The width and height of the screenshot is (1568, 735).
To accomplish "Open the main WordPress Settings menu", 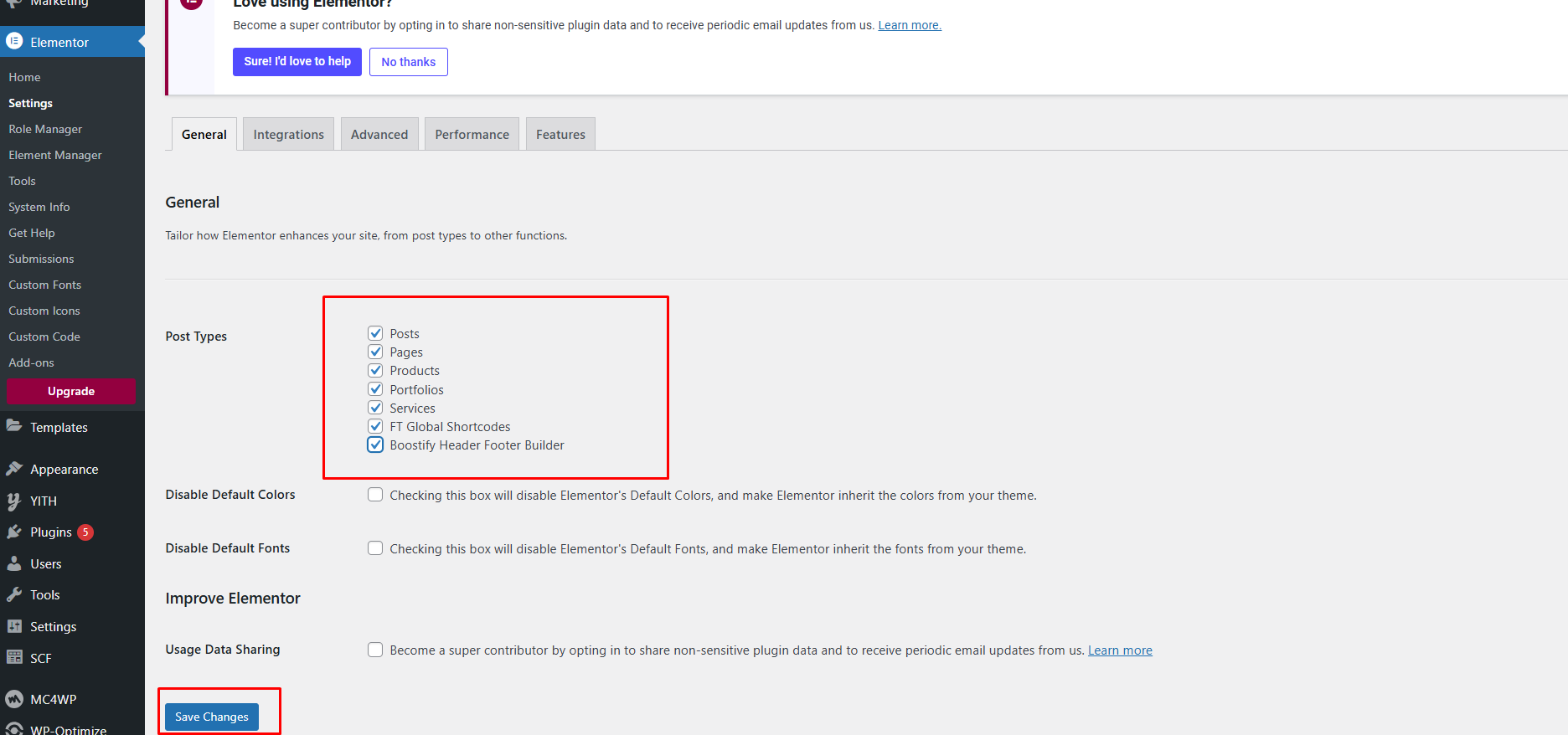I will pos(72,626).
